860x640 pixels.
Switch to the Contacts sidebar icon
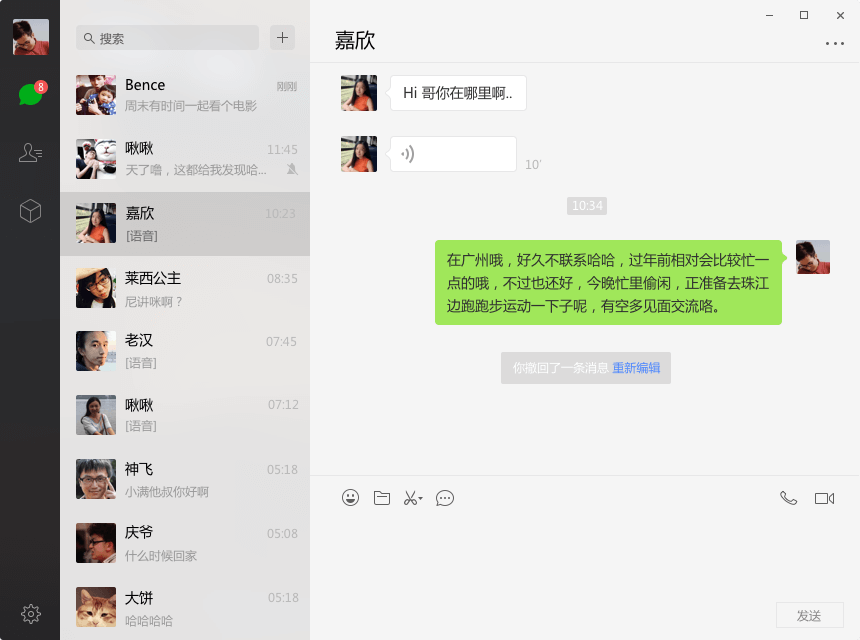pos(30,154)
